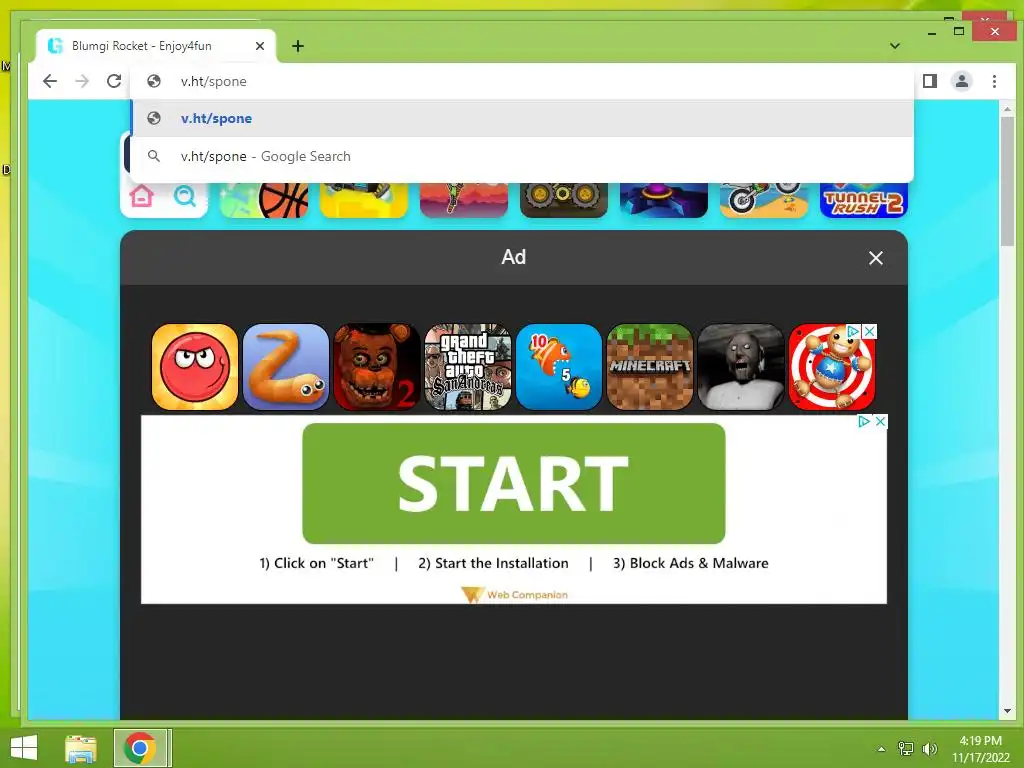Open the Windows Start menu
This screenshot has width=1024, height=768.
coord(24,748)
